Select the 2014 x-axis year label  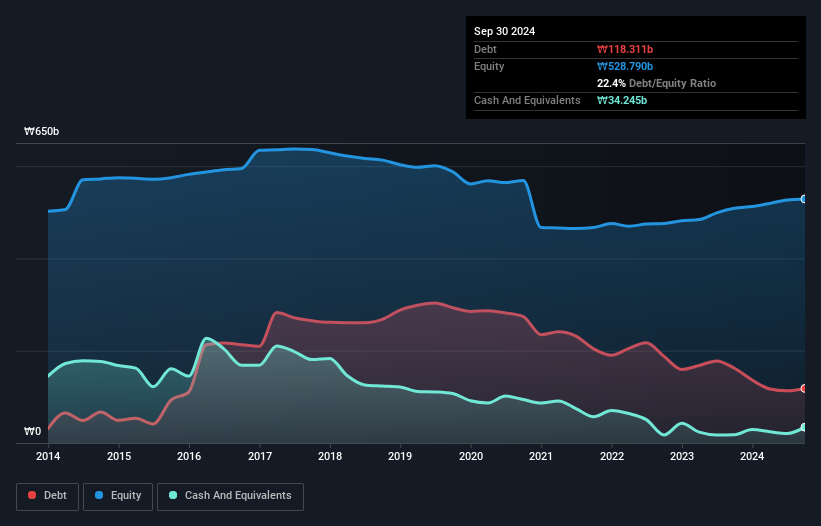pos(48,457)
